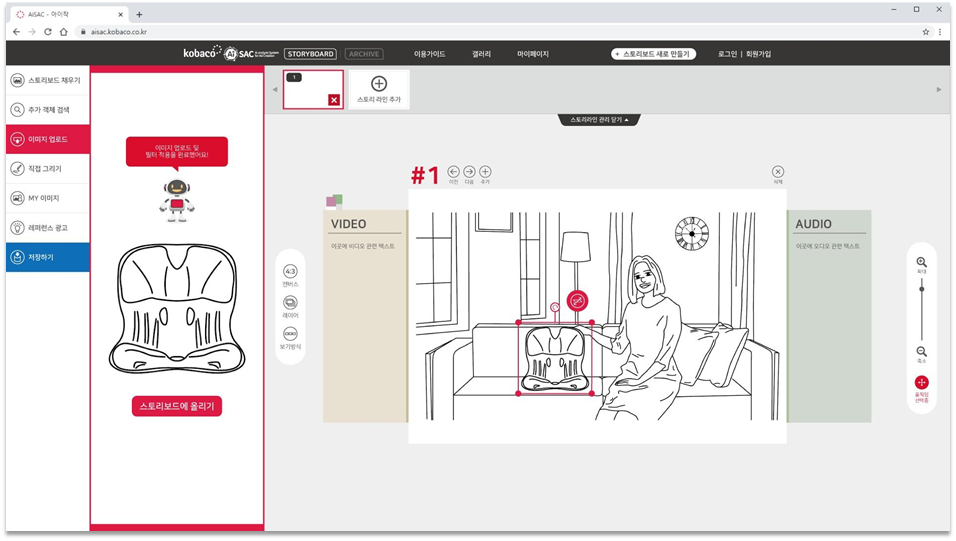Select the 이미지 업로드 sidebar tab
Image resolution: width=956 pixels, height=541 pixels.
[x=47, y=139]
